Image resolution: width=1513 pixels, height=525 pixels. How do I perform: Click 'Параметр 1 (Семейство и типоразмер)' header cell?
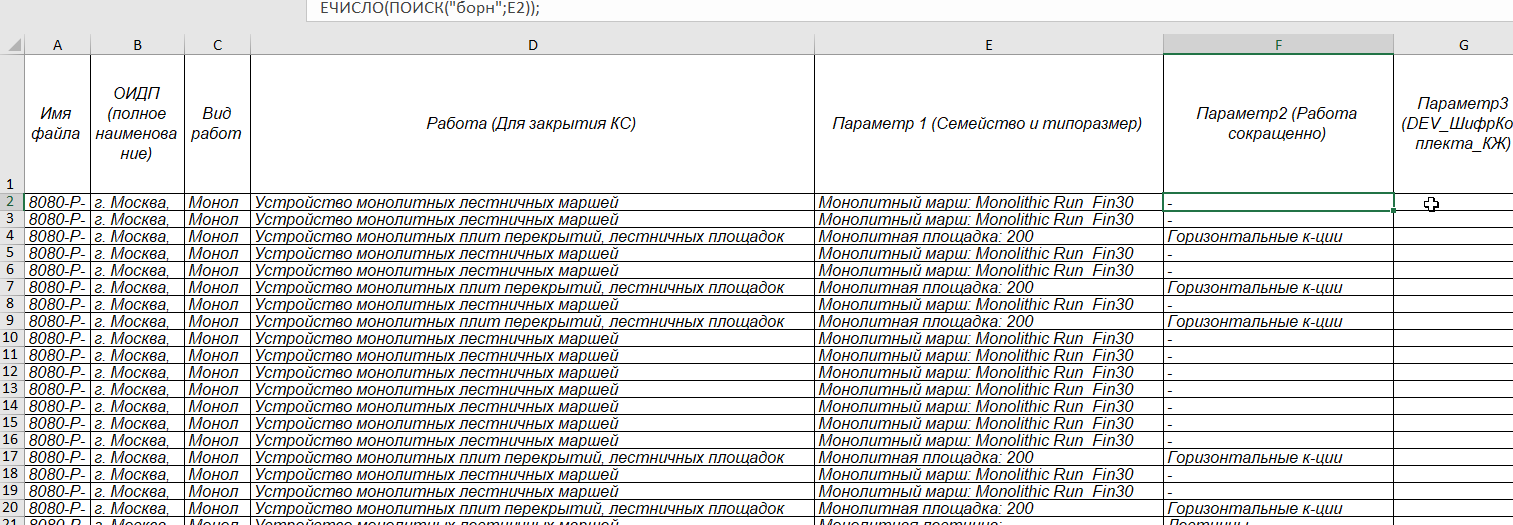pos(989,124)
